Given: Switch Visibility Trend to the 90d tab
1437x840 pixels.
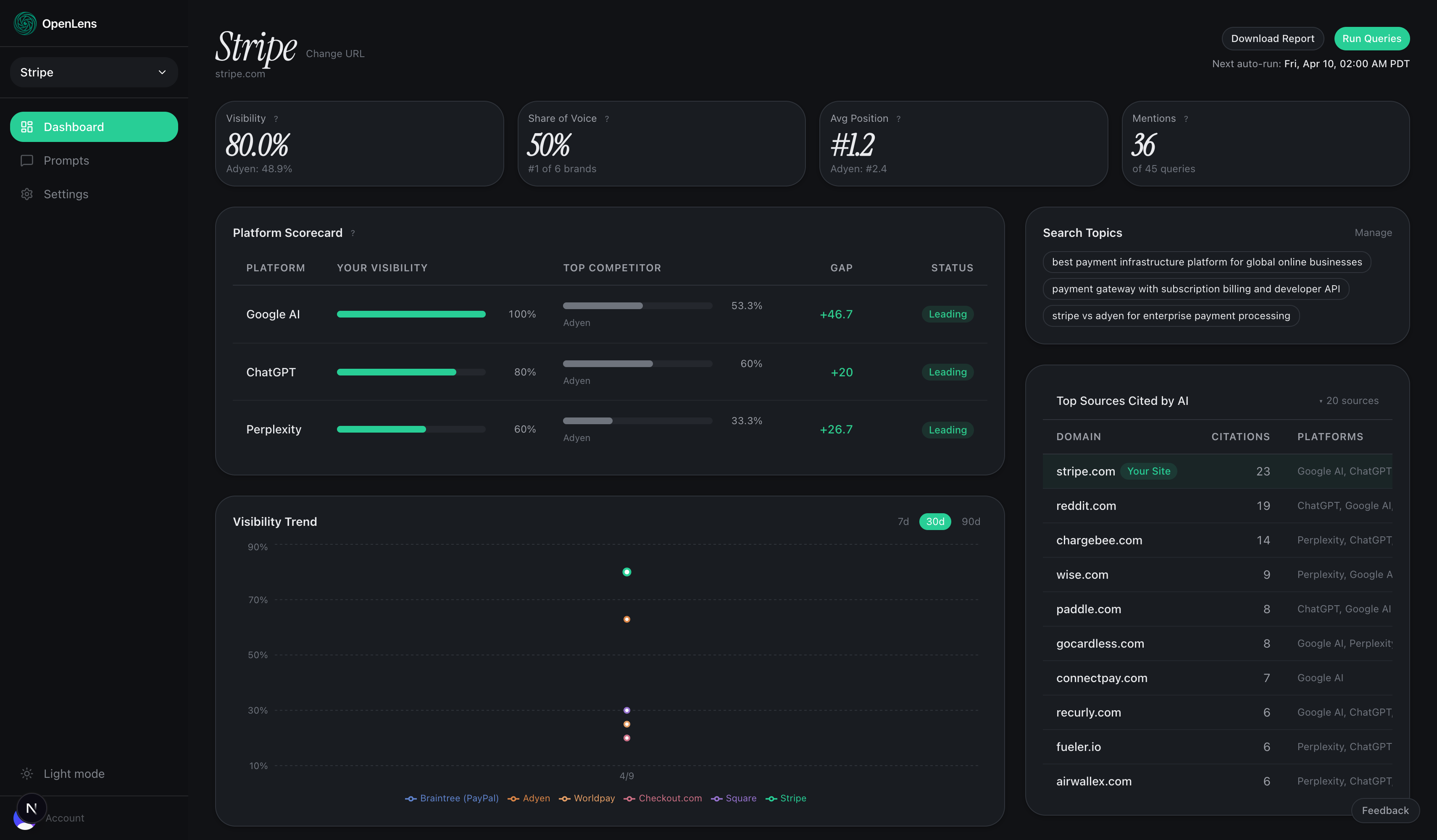Looking at the screenshot, I should [971, 522].
